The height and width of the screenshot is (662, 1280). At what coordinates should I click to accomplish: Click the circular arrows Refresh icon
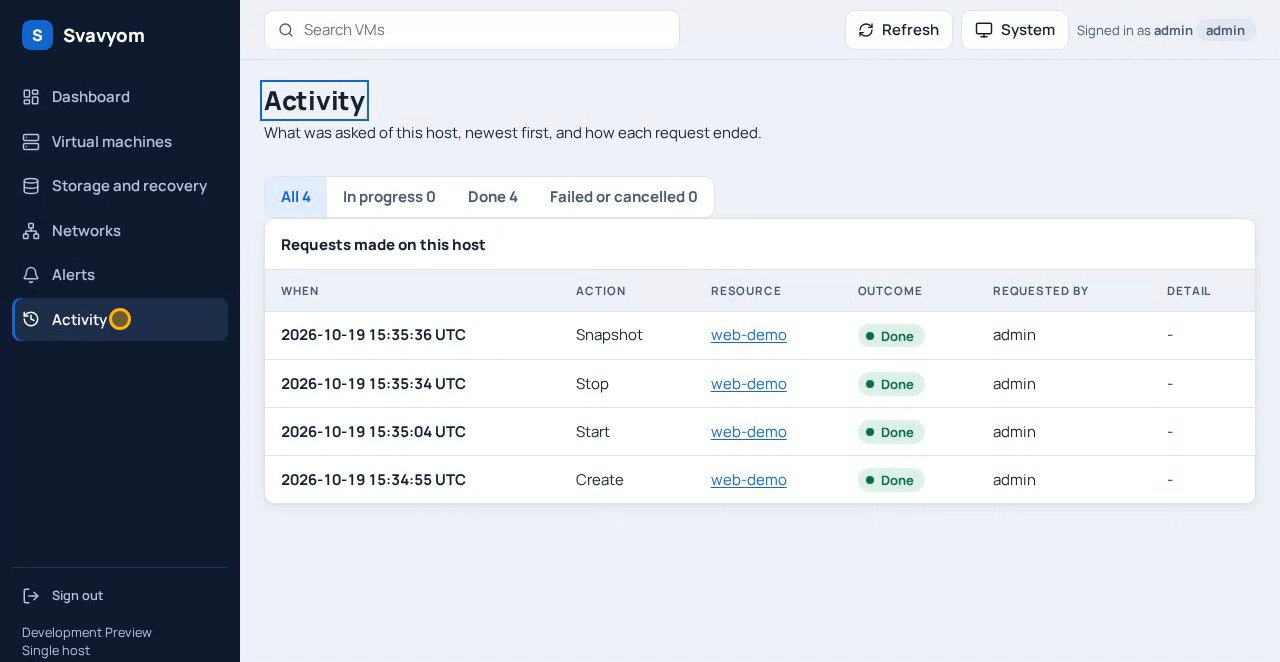[x=866, y=30]
